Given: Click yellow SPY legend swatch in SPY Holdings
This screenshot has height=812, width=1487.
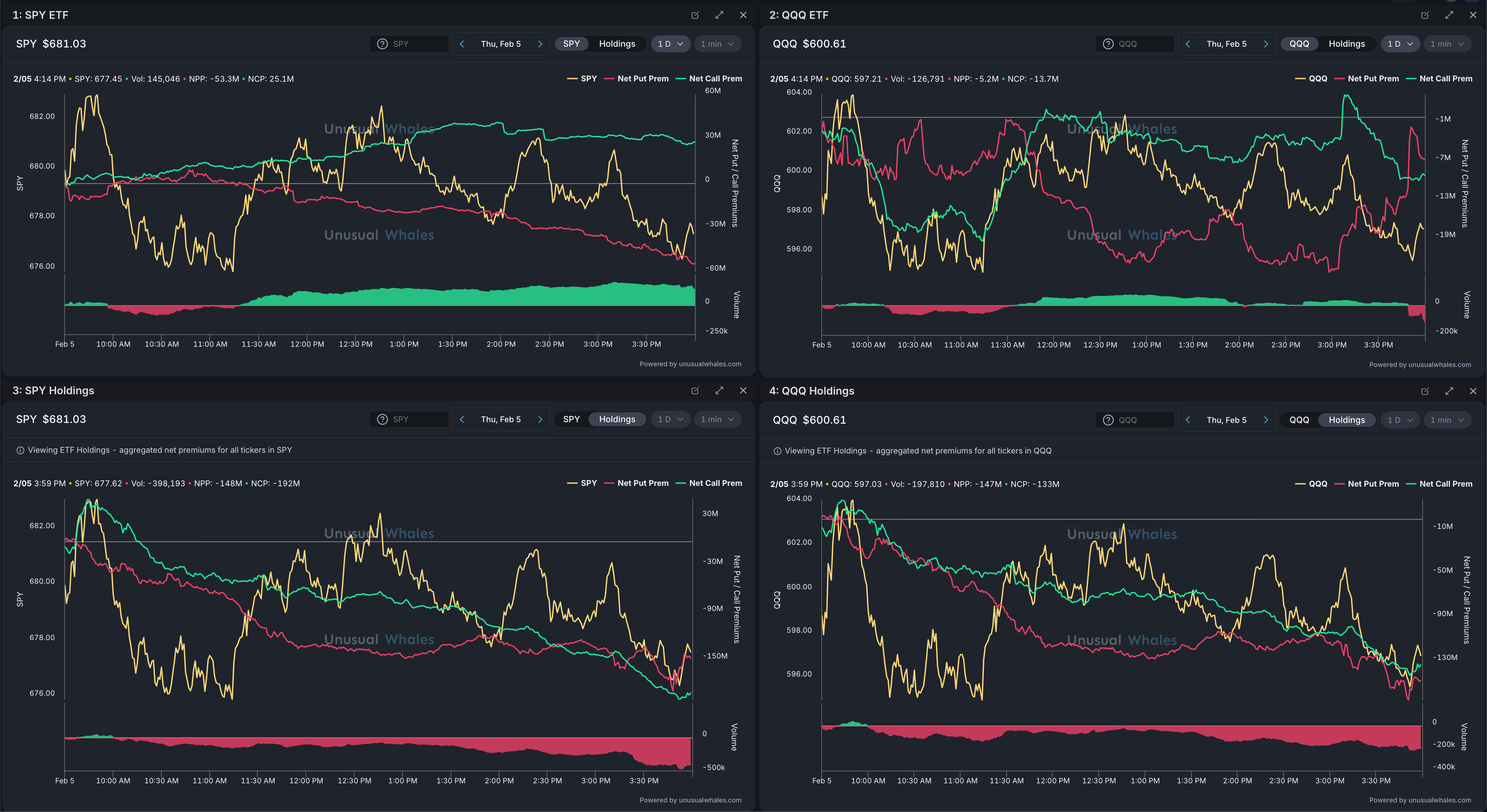Looking at the screenshot, I should (x=572, y=484).
